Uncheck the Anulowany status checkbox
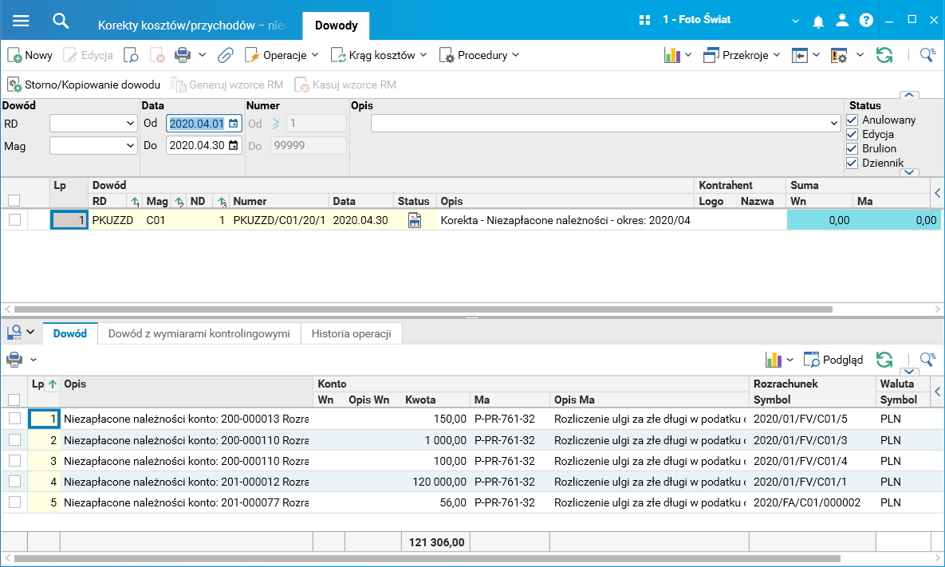This screenshot has width=945, height=567. 852,120
